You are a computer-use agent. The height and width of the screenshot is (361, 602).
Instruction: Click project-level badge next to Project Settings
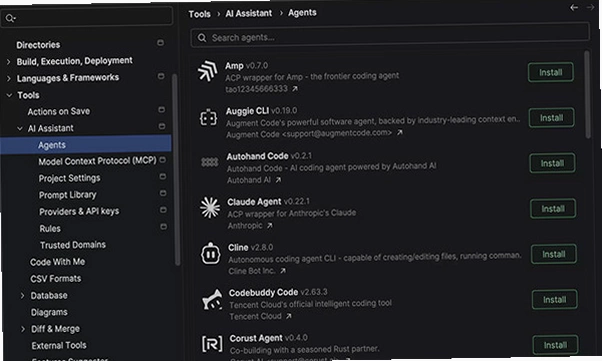[x=163, y=176]
